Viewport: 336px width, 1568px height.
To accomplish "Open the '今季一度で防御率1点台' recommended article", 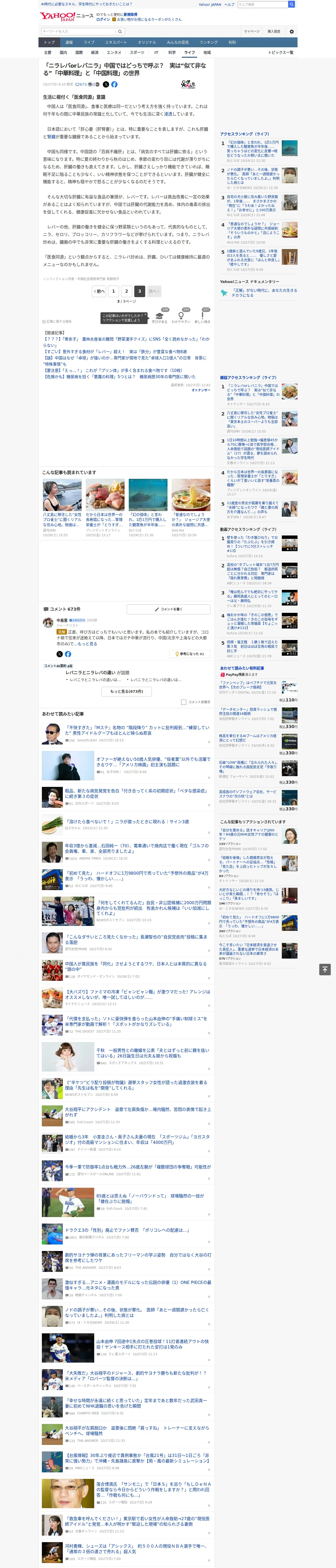I will [138, 1167].
